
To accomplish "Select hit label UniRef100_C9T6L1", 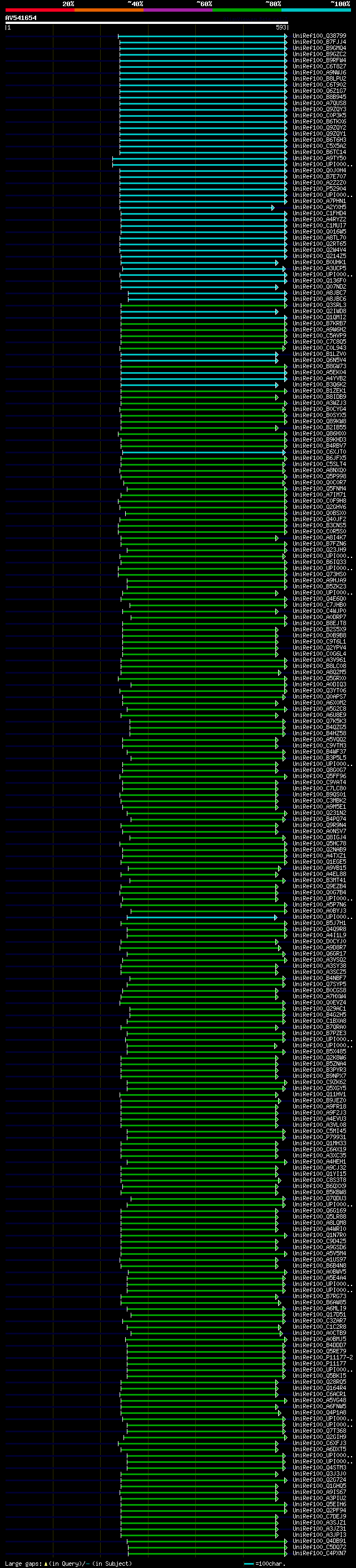I will tap(319, 641).
